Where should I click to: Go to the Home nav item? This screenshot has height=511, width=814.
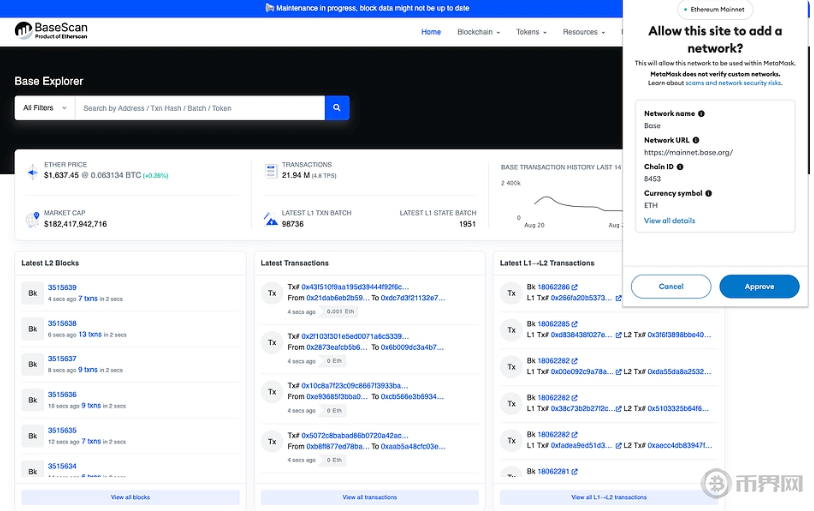coord(431,32)
